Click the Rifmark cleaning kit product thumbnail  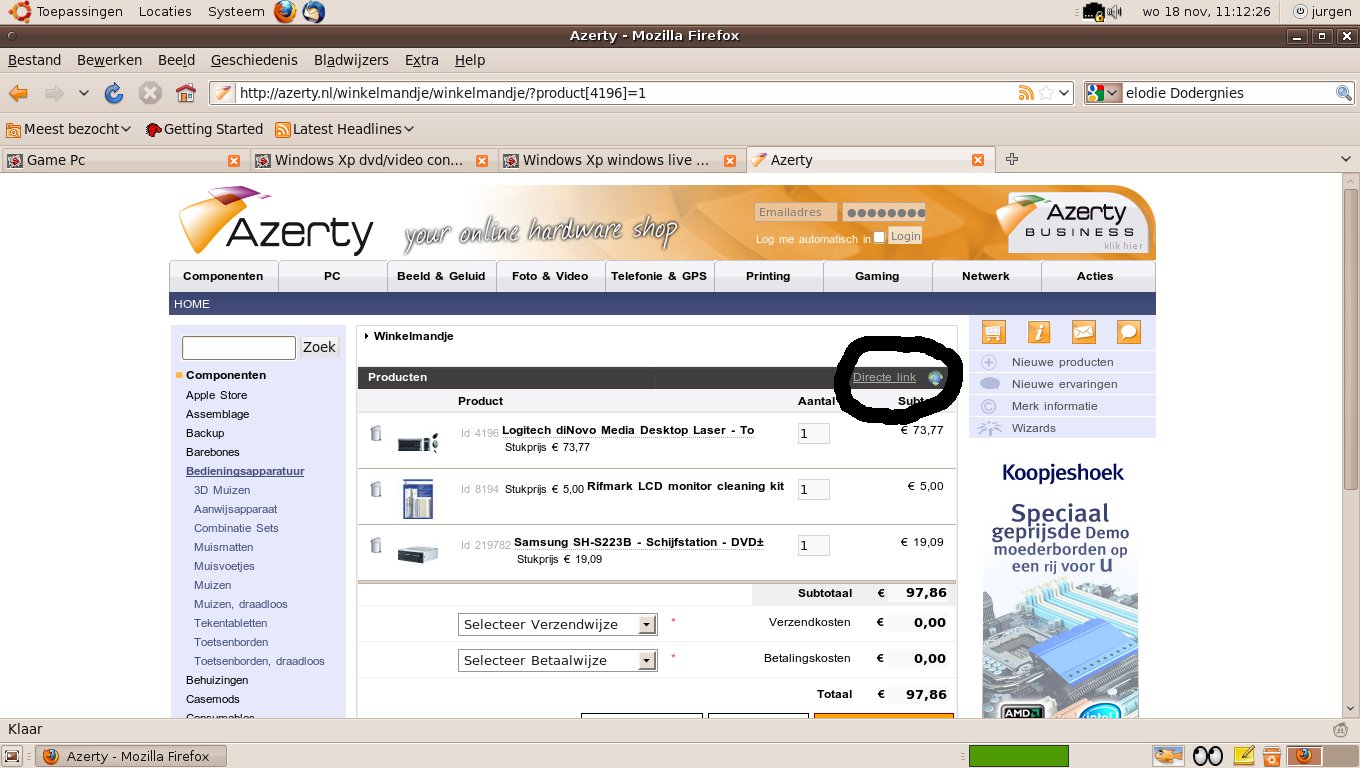coord(418,498)
